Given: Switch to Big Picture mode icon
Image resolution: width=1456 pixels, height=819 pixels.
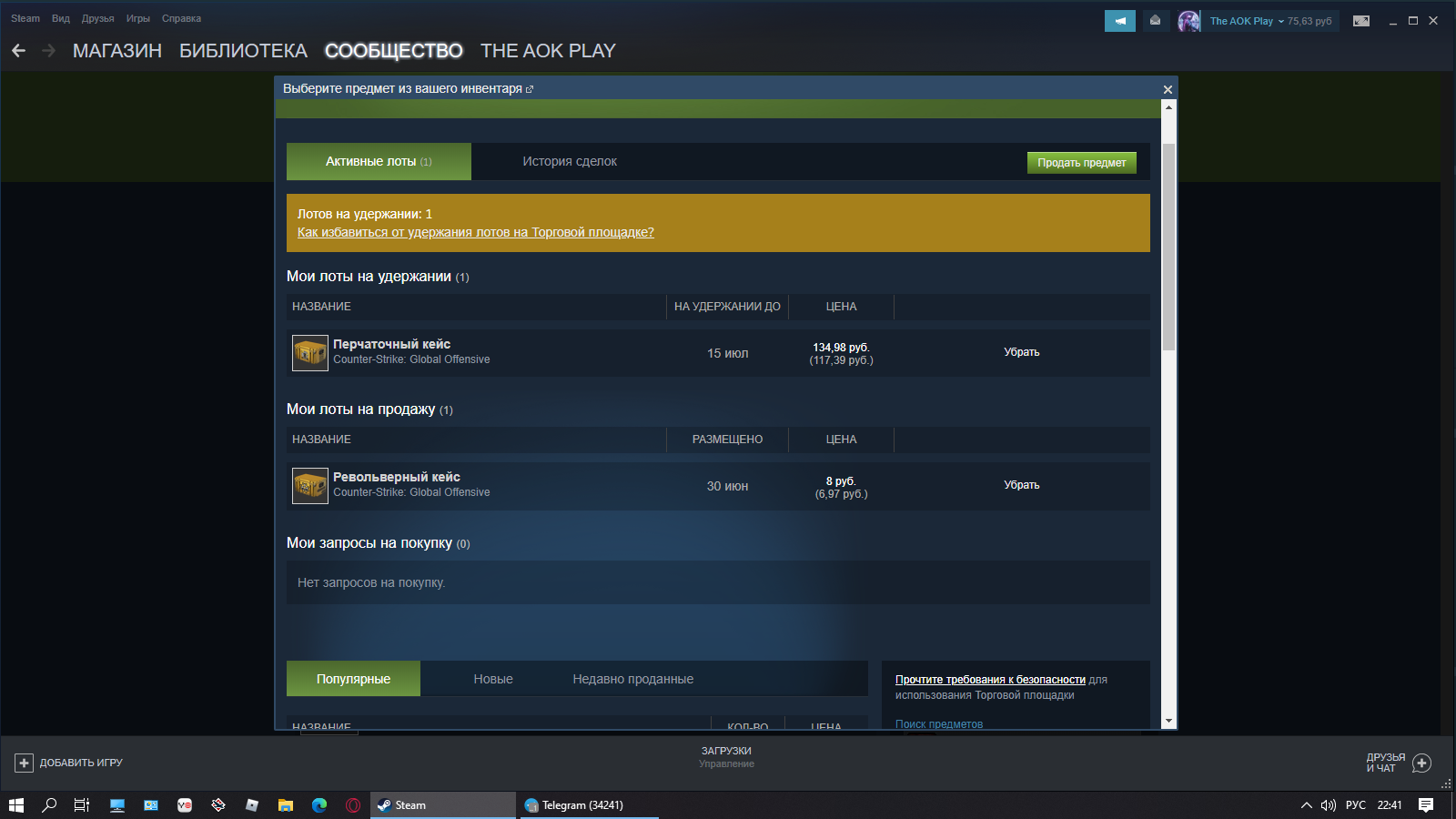Looking at the screenshot, I should tap(1361, 21).
